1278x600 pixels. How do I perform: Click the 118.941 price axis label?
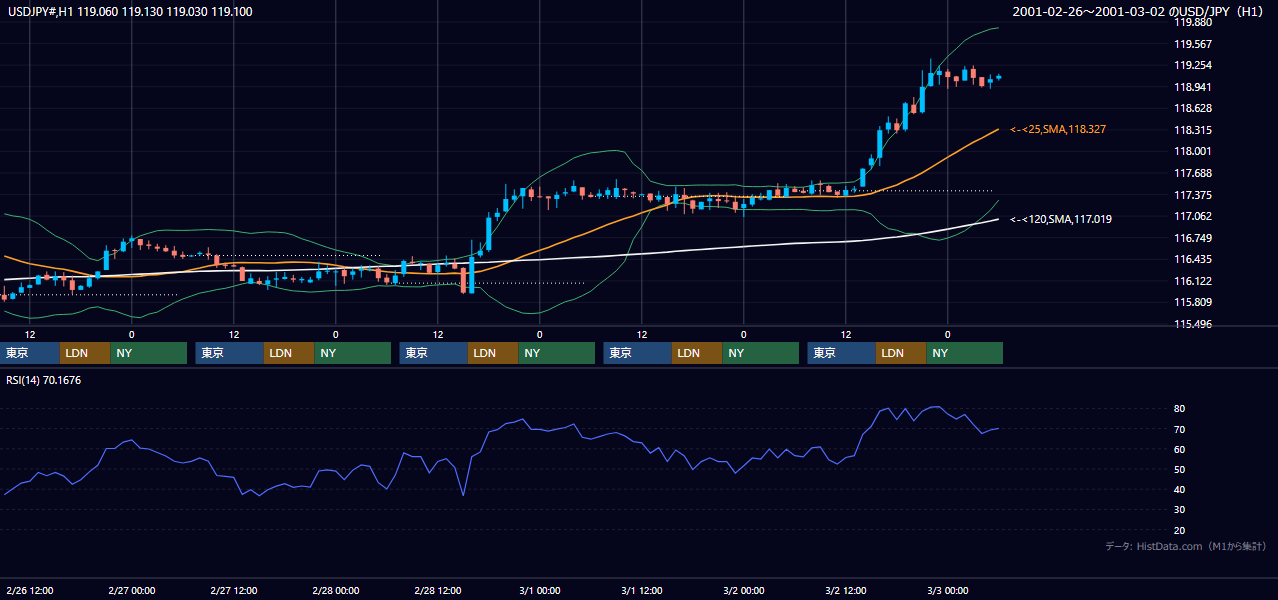tap(1194, 87)
